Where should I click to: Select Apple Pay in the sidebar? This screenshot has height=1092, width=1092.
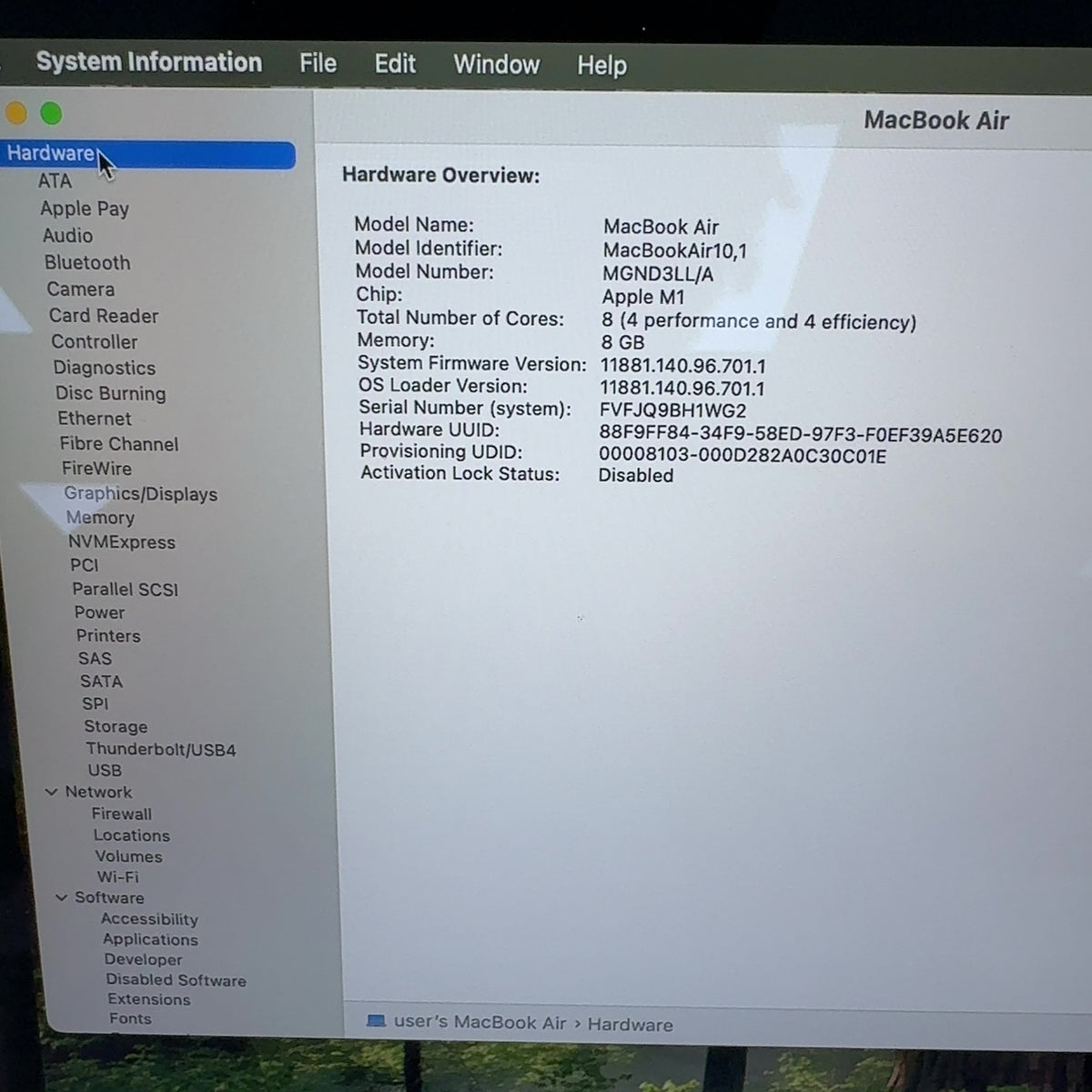click(85, 208)
